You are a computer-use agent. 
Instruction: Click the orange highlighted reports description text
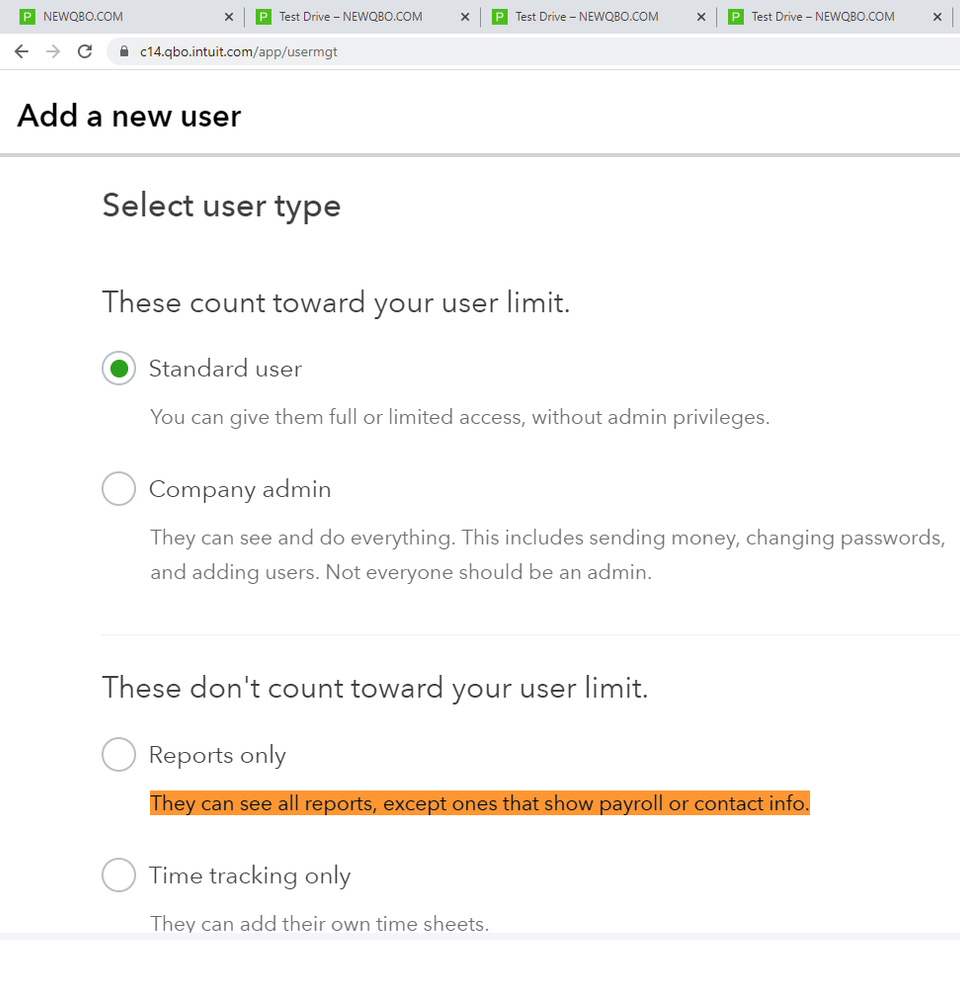[x=479, y=804]
